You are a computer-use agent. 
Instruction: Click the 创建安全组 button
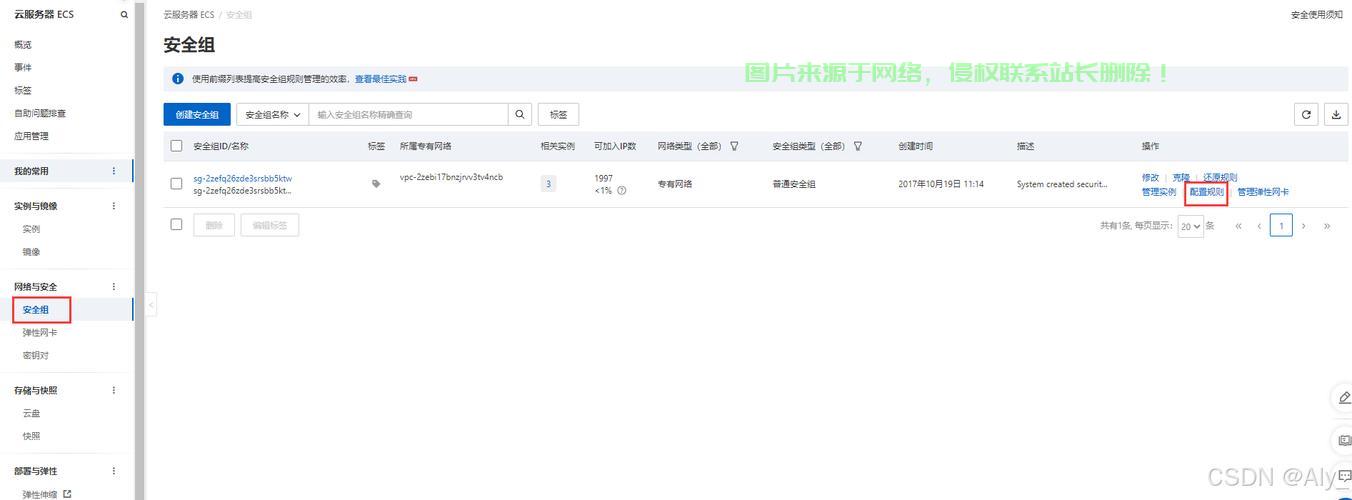[197, 114]
